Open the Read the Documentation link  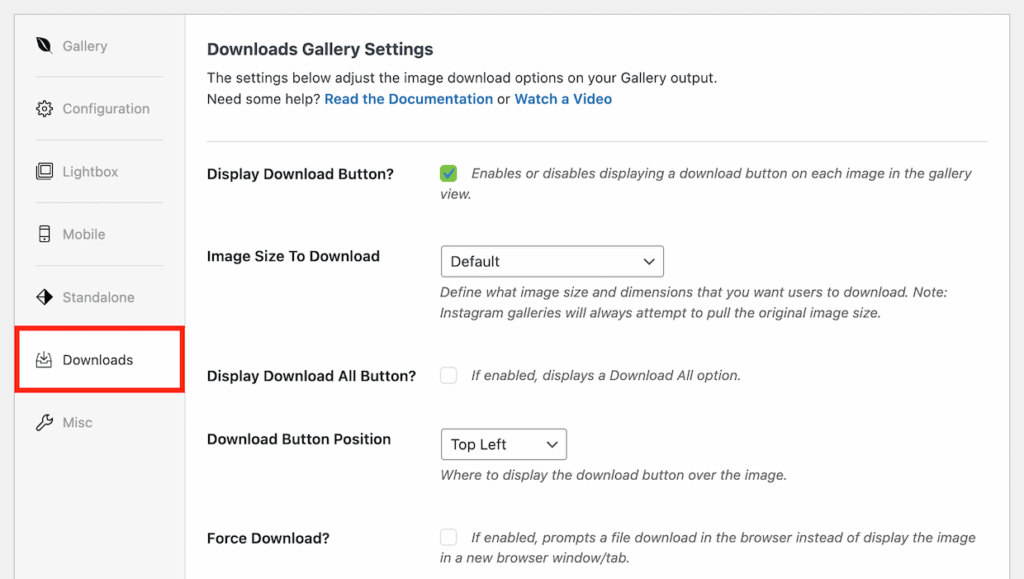tap(408, 99)
